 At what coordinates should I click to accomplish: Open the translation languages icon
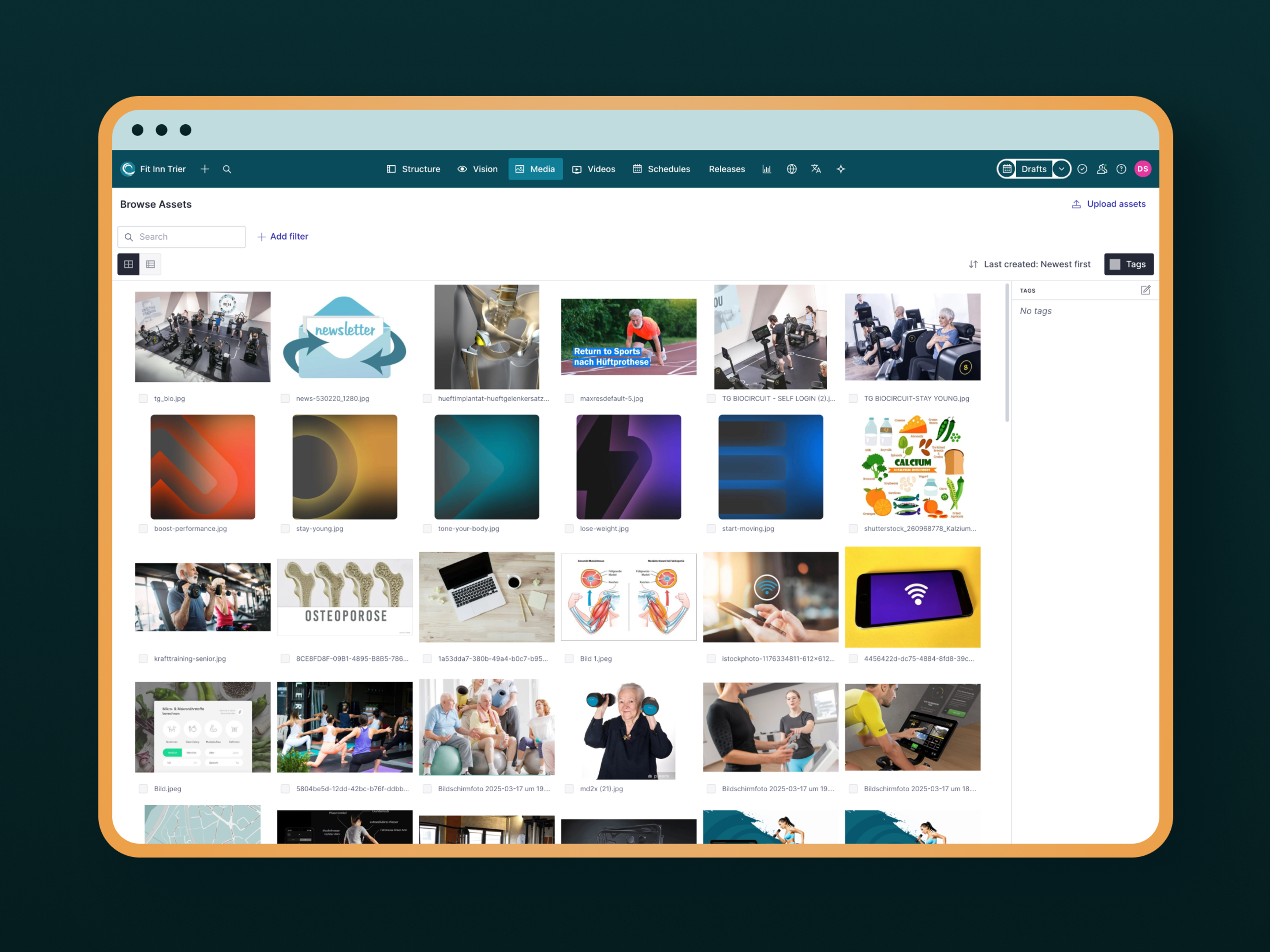tap(816, 169)
